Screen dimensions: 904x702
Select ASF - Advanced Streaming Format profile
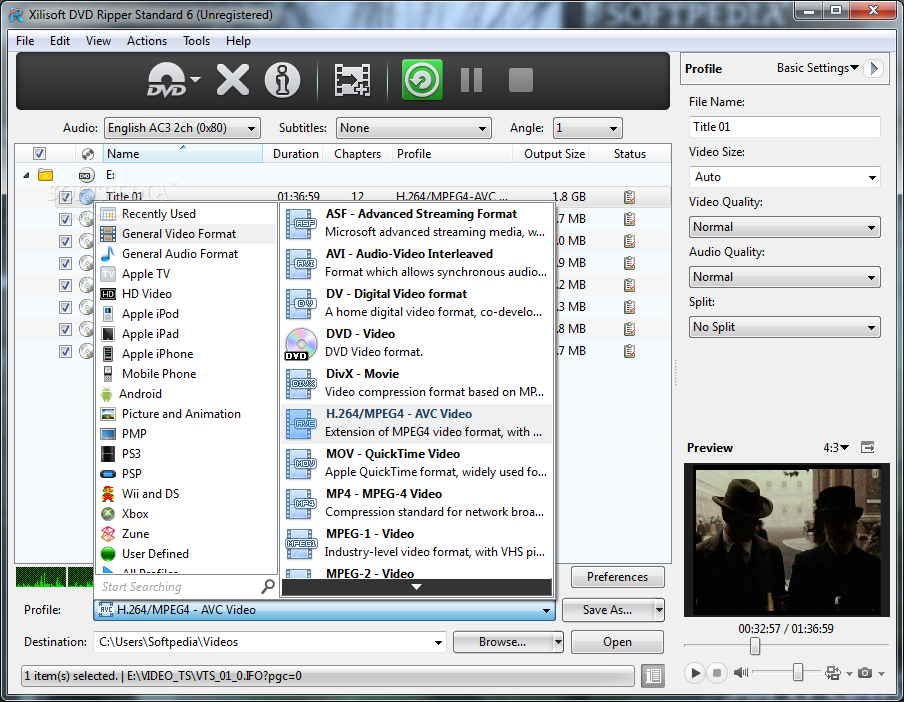(x=416, y=223)
